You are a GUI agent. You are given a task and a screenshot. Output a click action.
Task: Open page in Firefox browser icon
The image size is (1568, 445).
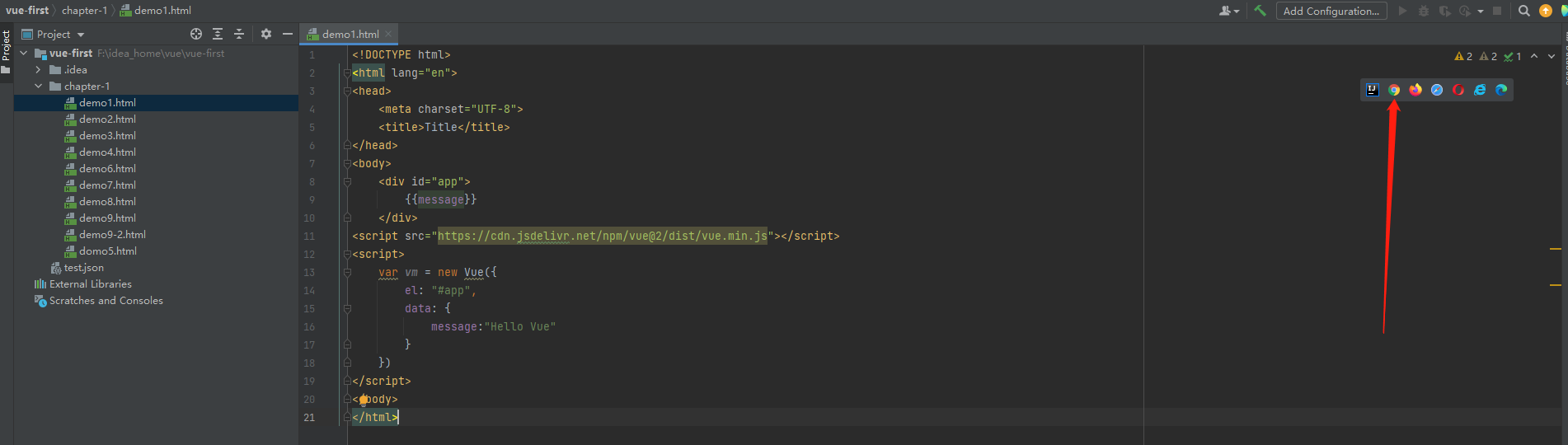click(x=1415, y=90)
